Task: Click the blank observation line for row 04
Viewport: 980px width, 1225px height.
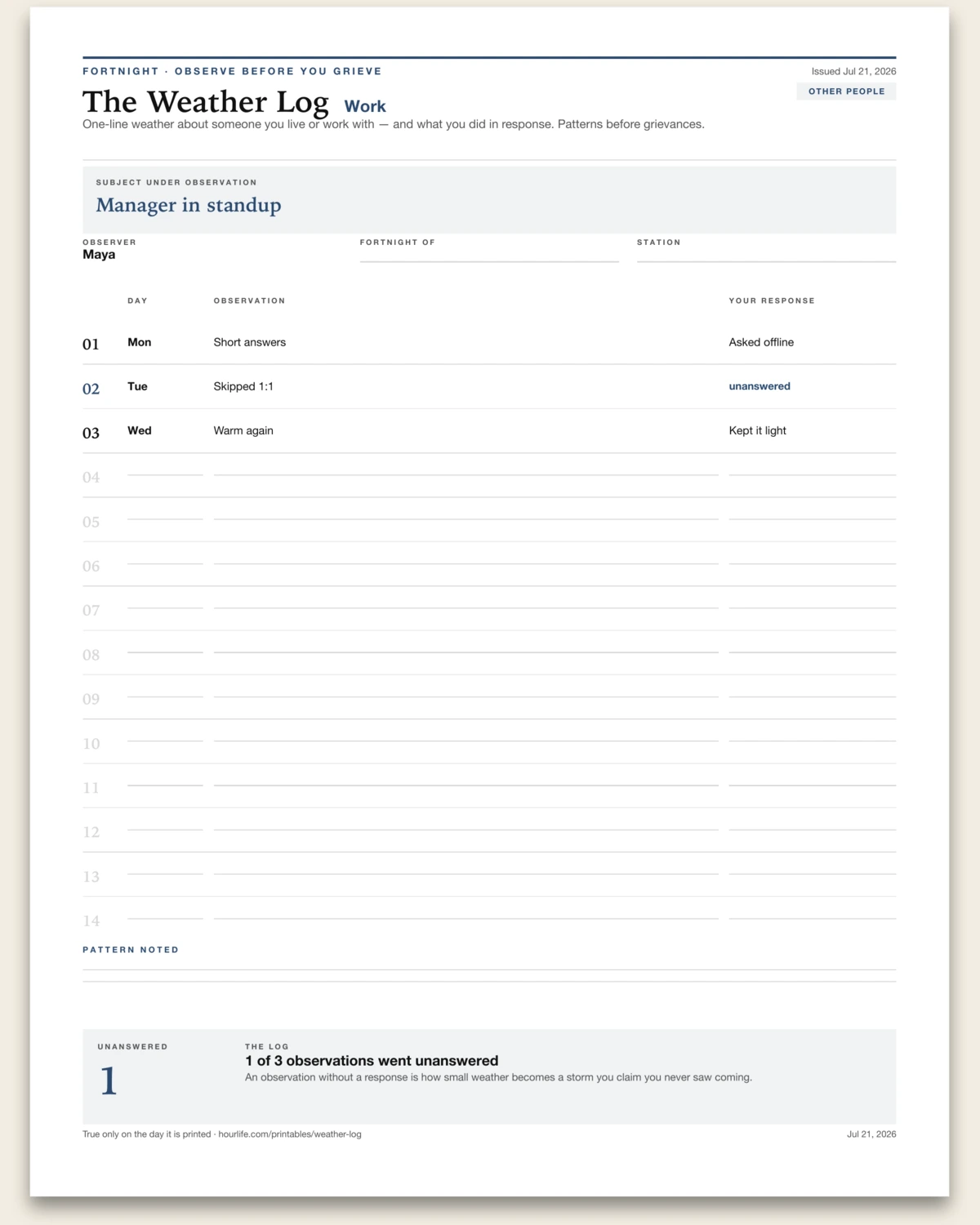Action: click(465, 468)
